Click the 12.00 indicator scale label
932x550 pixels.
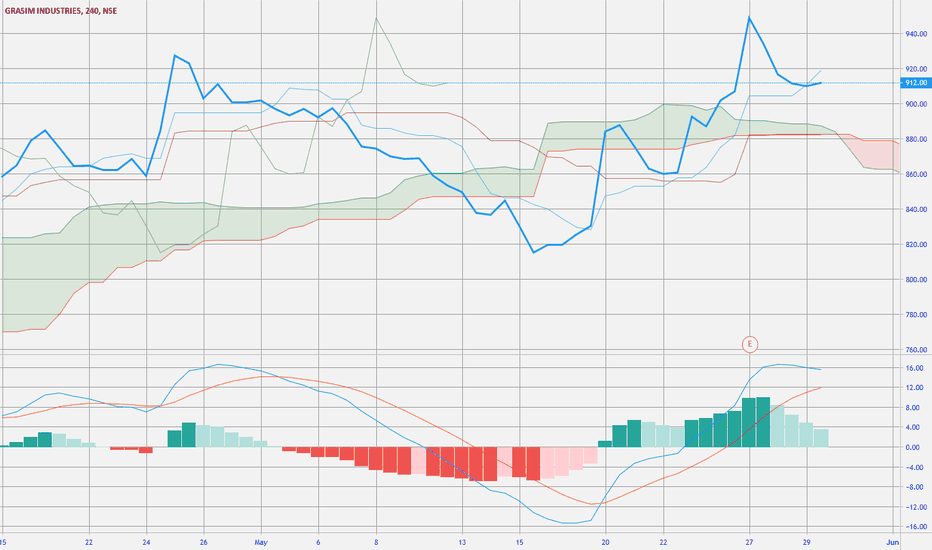point(915,388)
